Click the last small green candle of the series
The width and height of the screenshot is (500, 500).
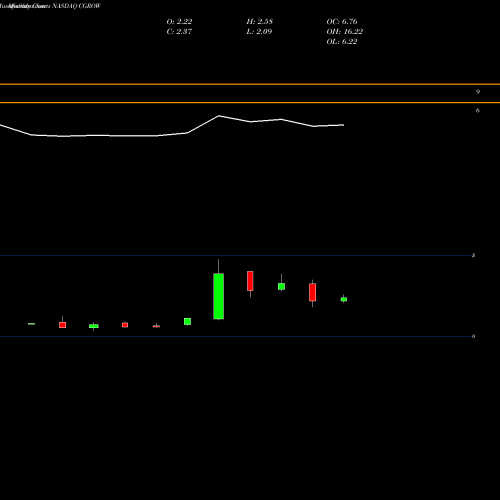coord(344,299)
